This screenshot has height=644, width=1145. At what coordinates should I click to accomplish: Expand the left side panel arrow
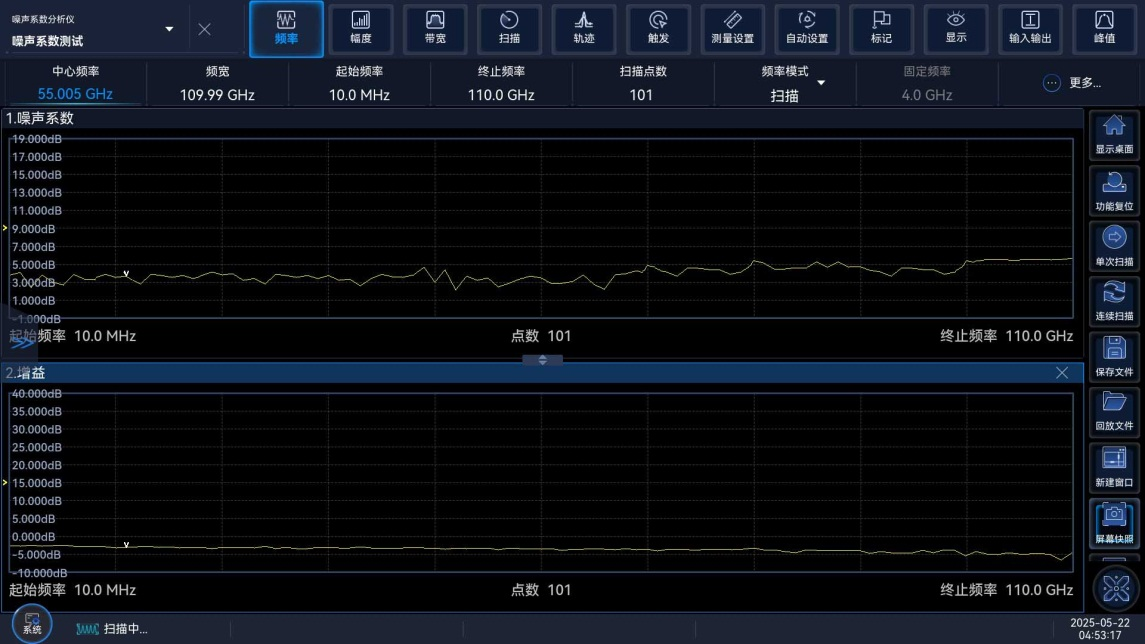(22, 342)
